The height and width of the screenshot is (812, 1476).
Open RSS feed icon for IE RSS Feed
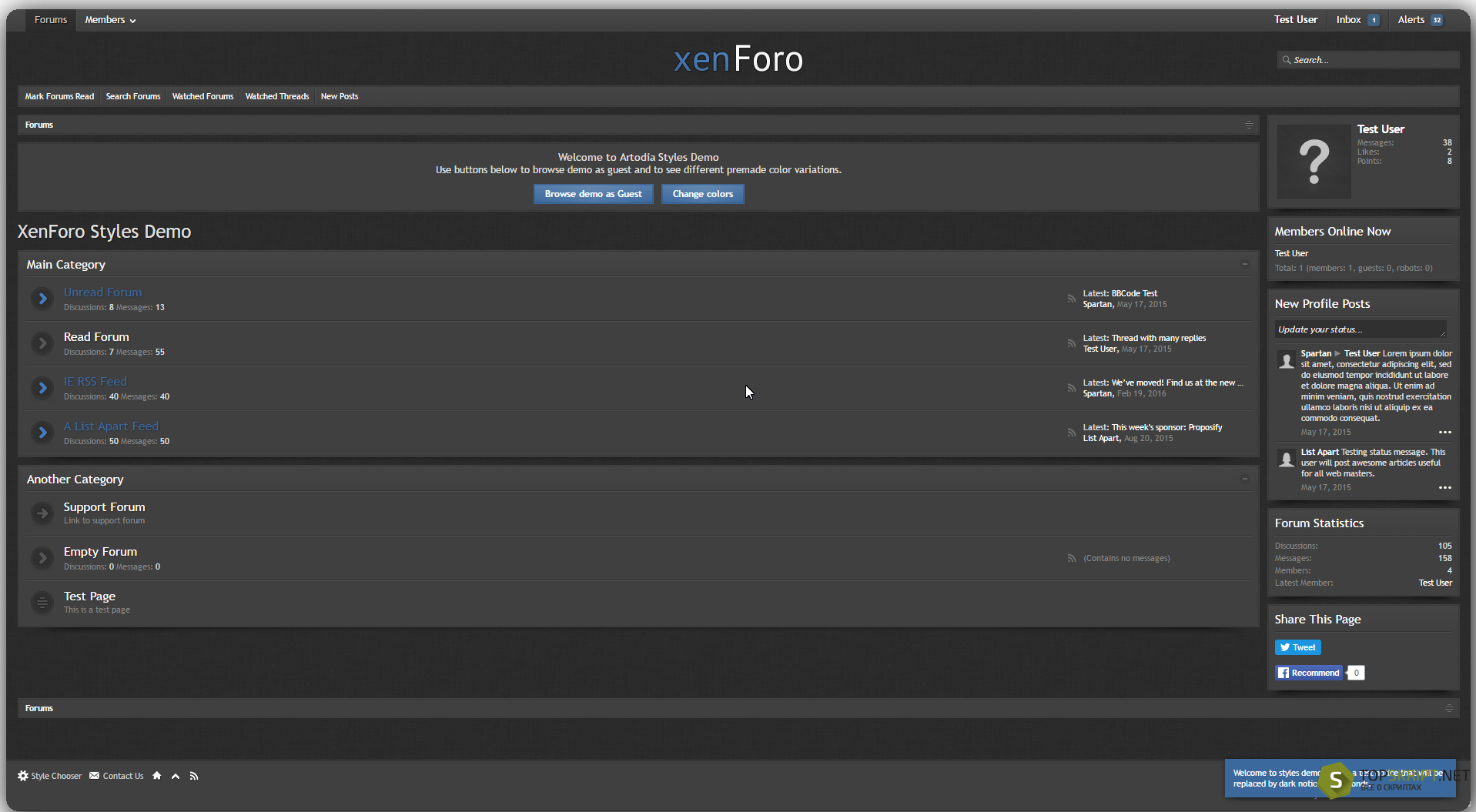pyautogui.click(x=1071, y=388)
